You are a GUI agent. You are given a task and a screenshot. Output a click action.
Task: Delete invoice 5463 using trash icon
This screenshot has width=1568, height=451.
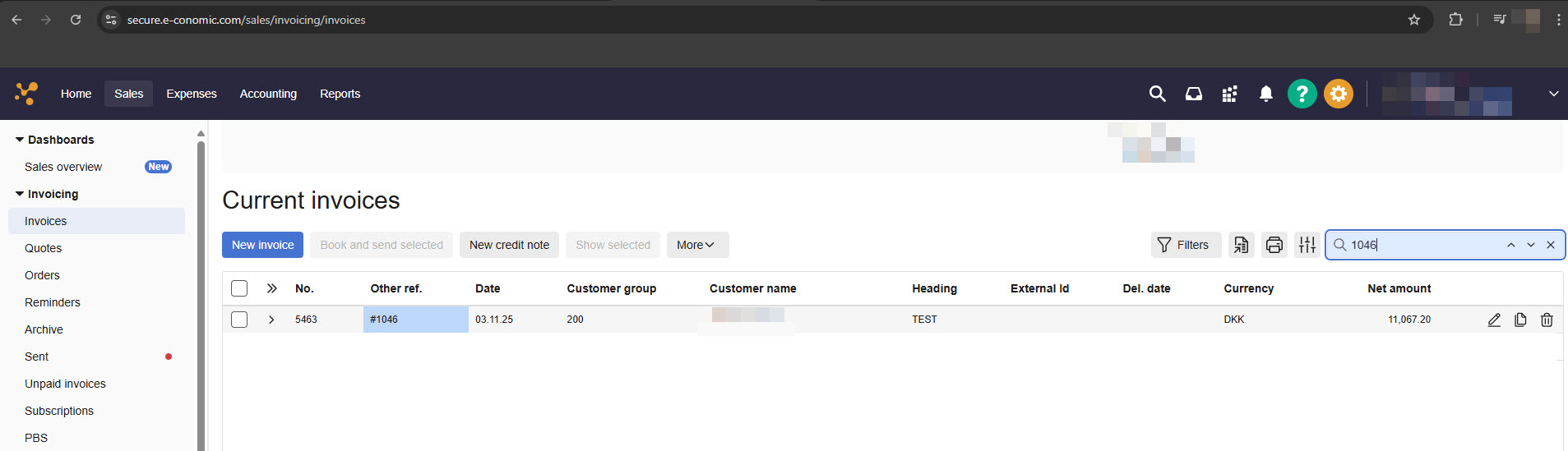[x=1547, y=320]
